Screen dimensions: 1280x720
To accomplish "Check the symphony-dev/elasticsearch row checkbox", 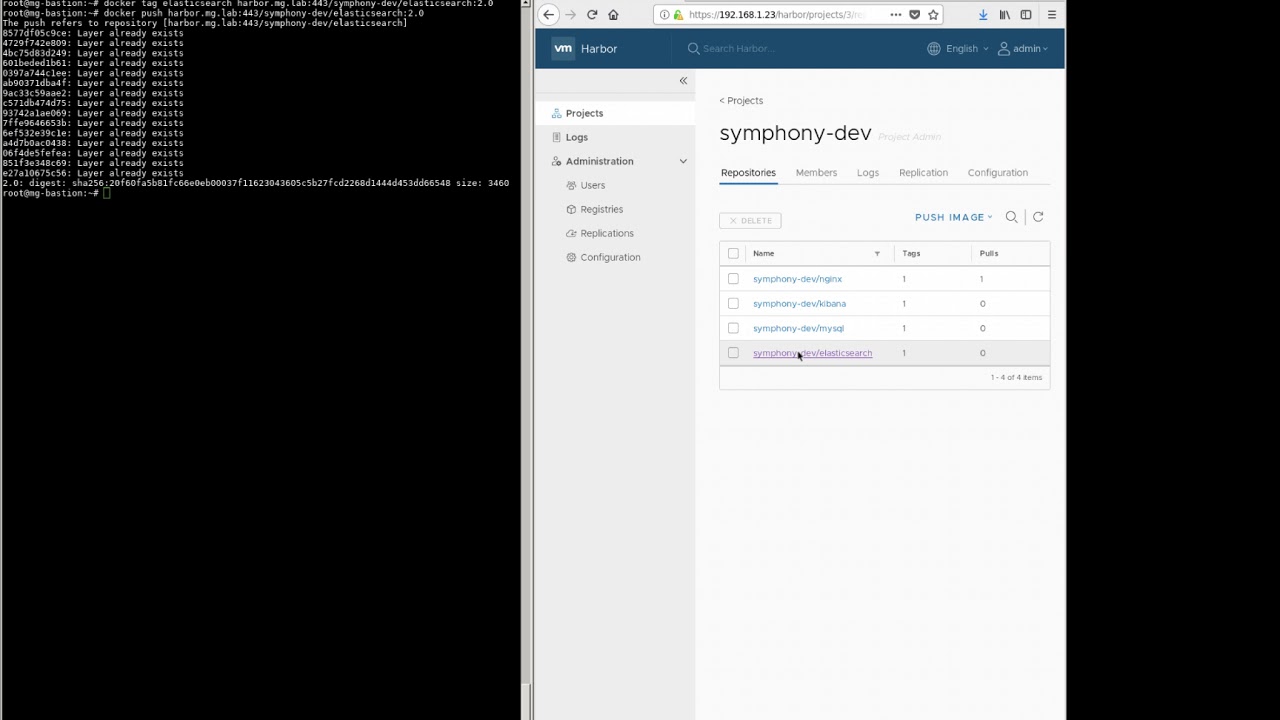I will pos(733,353).
